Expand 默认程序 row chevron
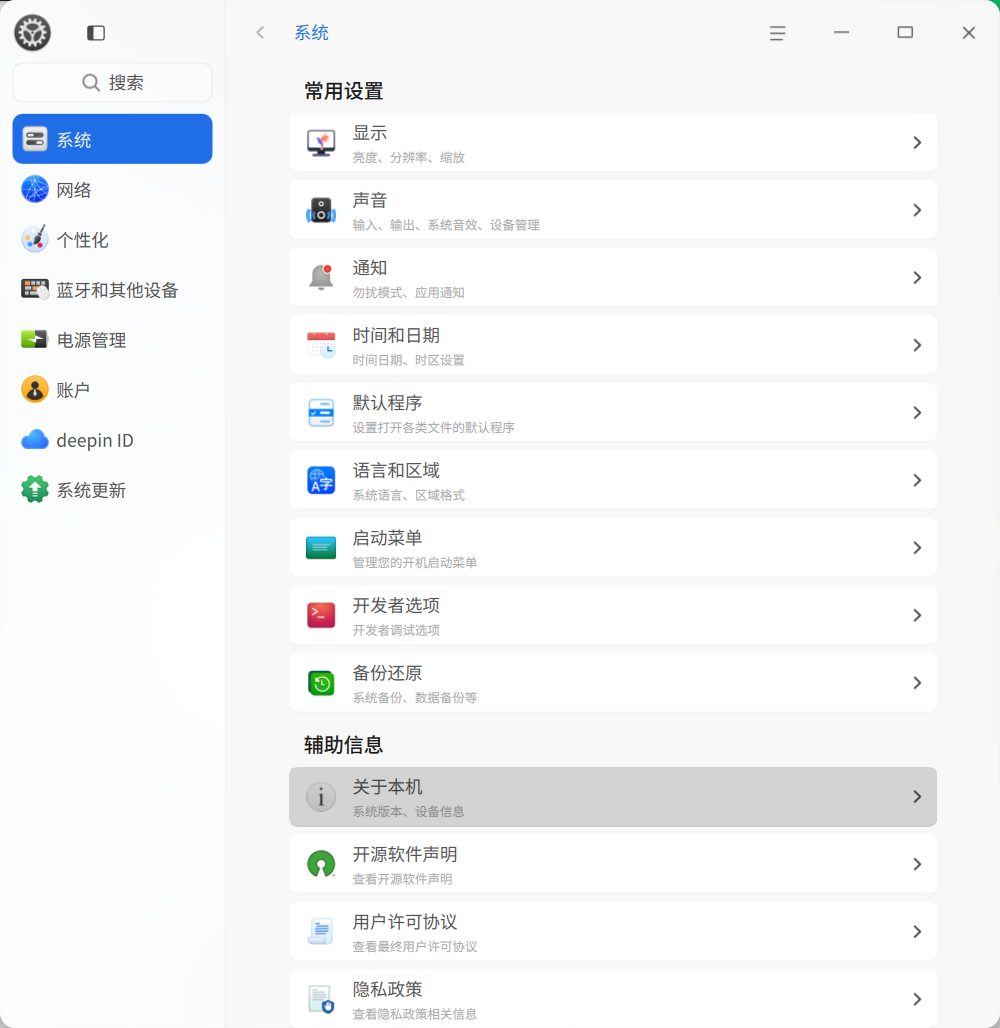Viewport: 1000px width, 1028px height. 917,412
